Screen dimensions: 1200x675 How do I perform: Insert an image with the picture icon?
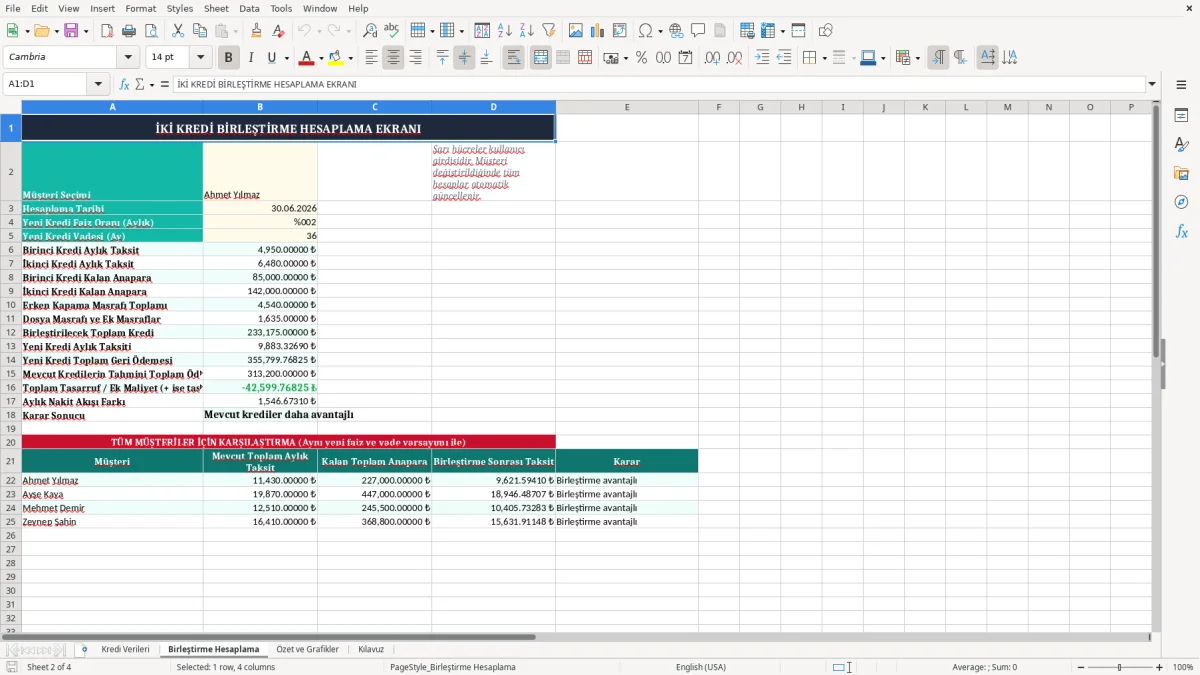(576, 31)
